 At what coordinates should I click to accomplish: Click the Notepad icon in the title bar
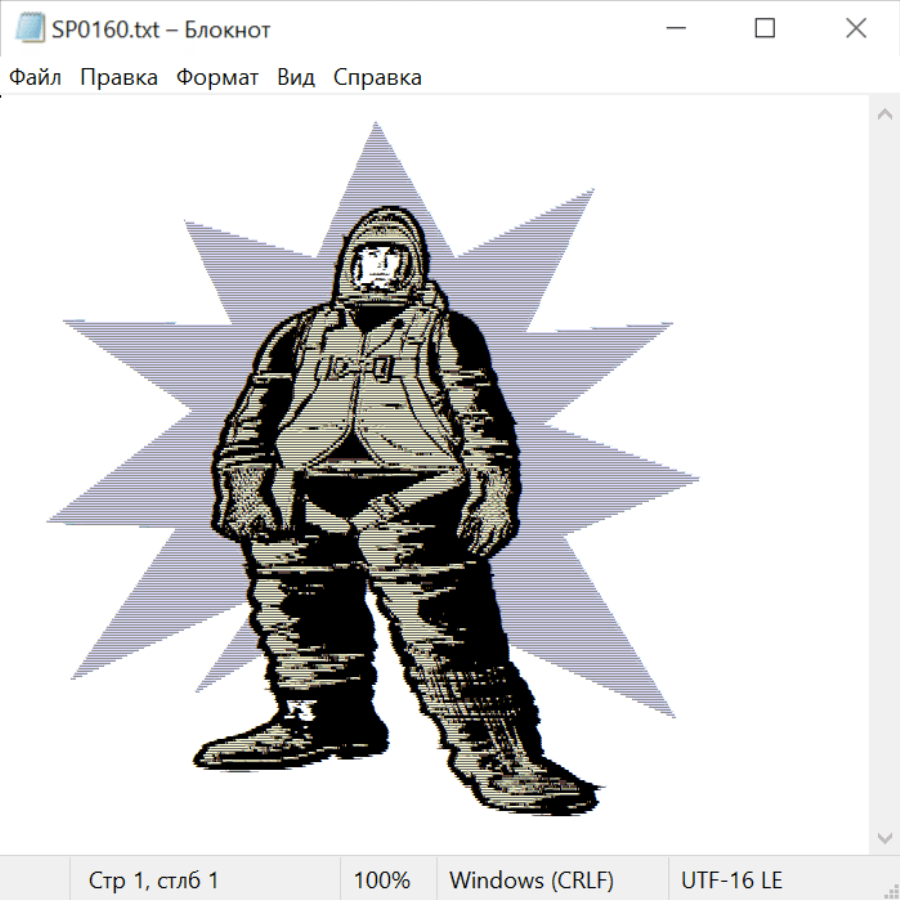pyautogui.click(x=28, y=29)
